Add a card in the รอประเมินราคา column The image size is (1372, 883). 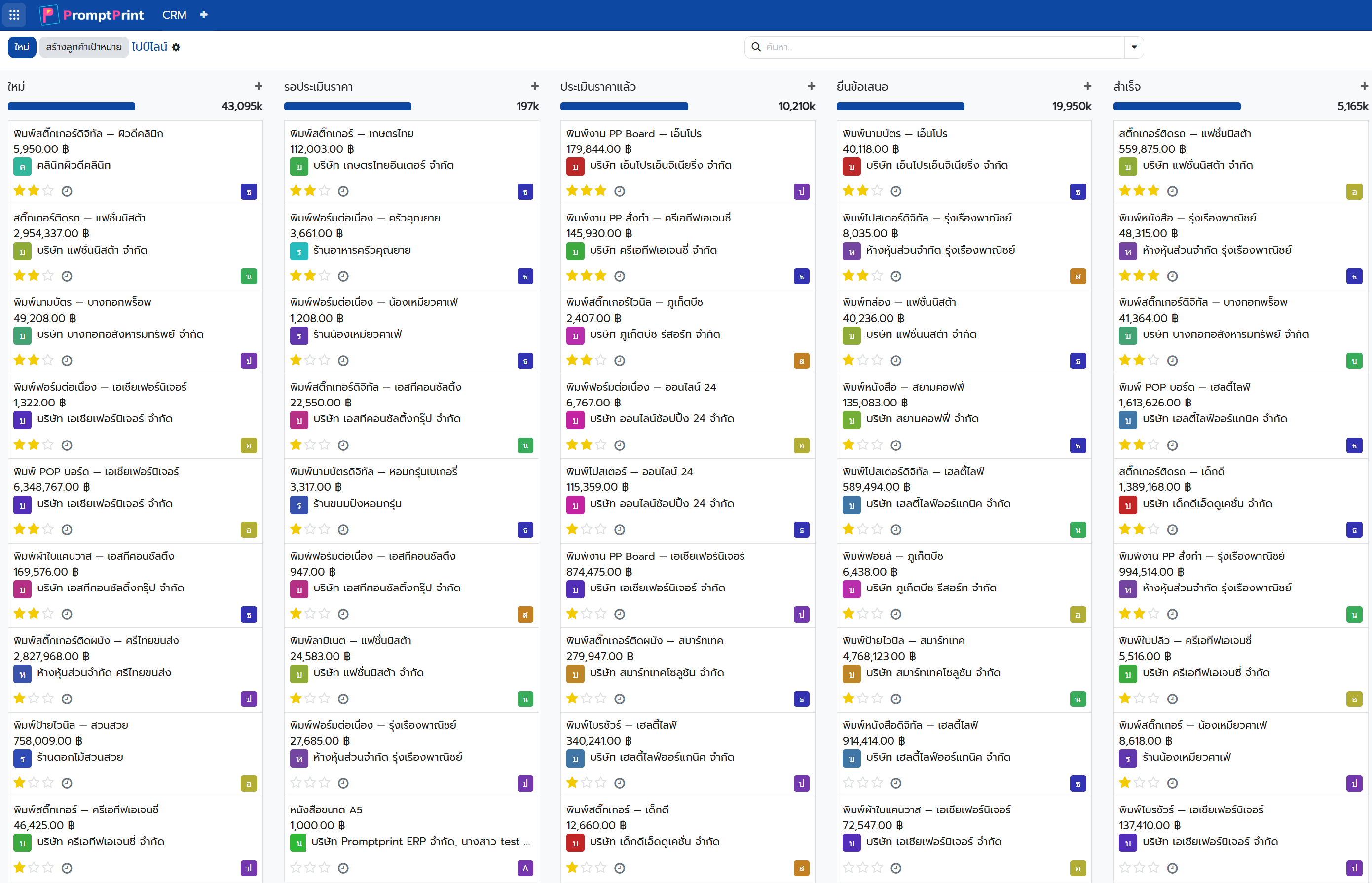click(x=535, y=87)
